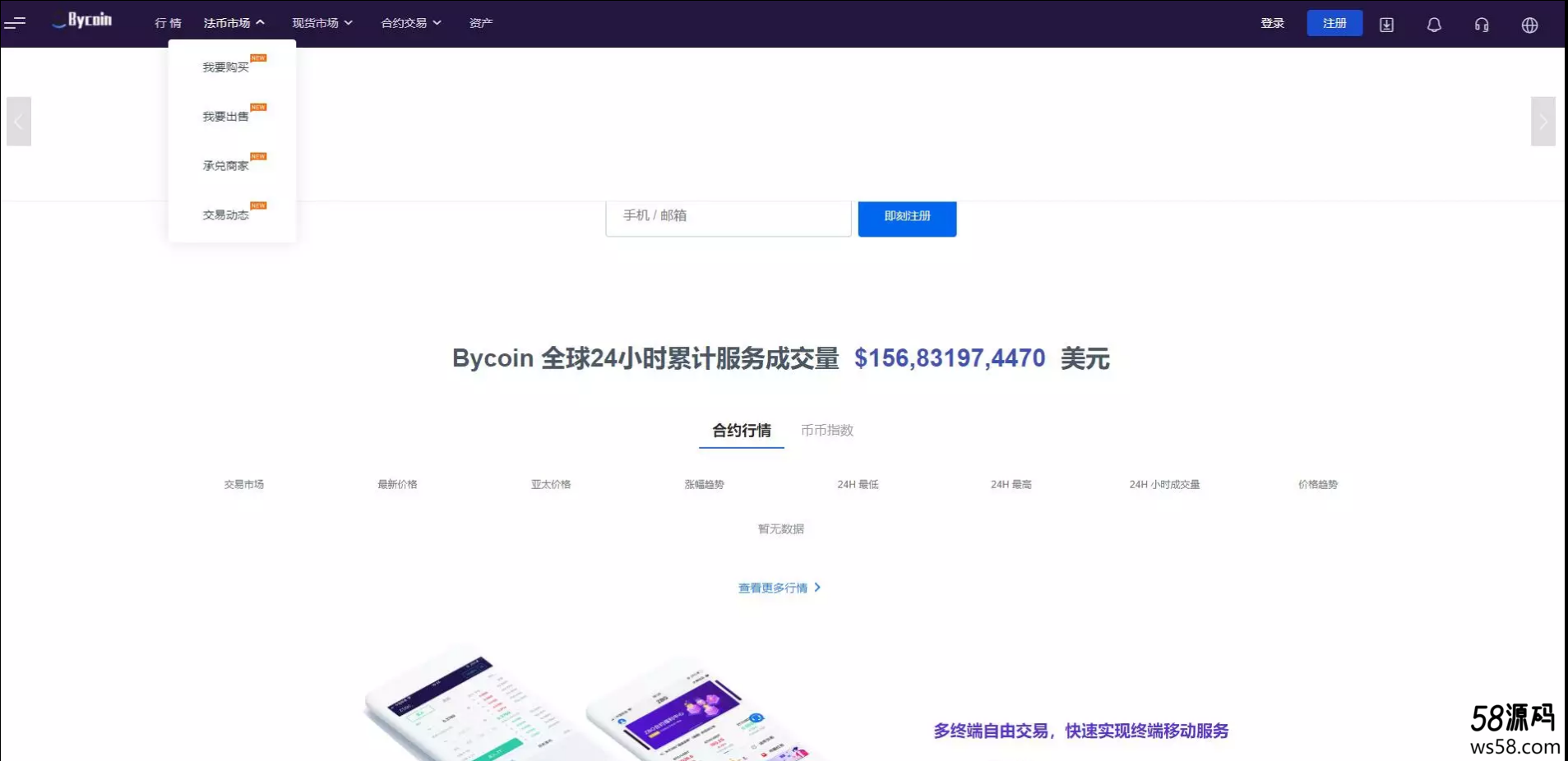Open the 资产 menu item
The width and height of the screenshot is (1568, 761).
481,23
